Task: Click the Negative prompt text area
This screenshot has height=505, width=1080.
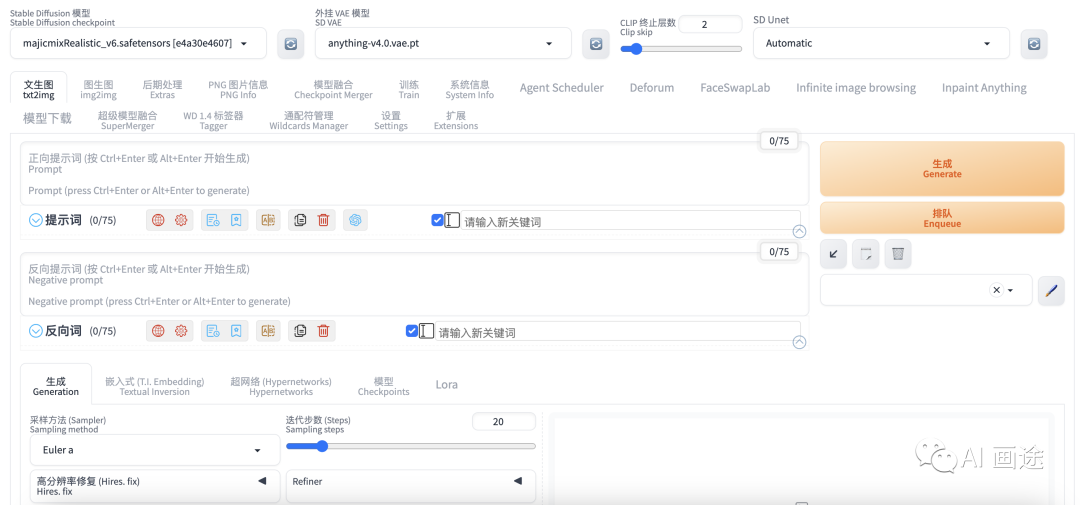Action: tap(414, 285)
